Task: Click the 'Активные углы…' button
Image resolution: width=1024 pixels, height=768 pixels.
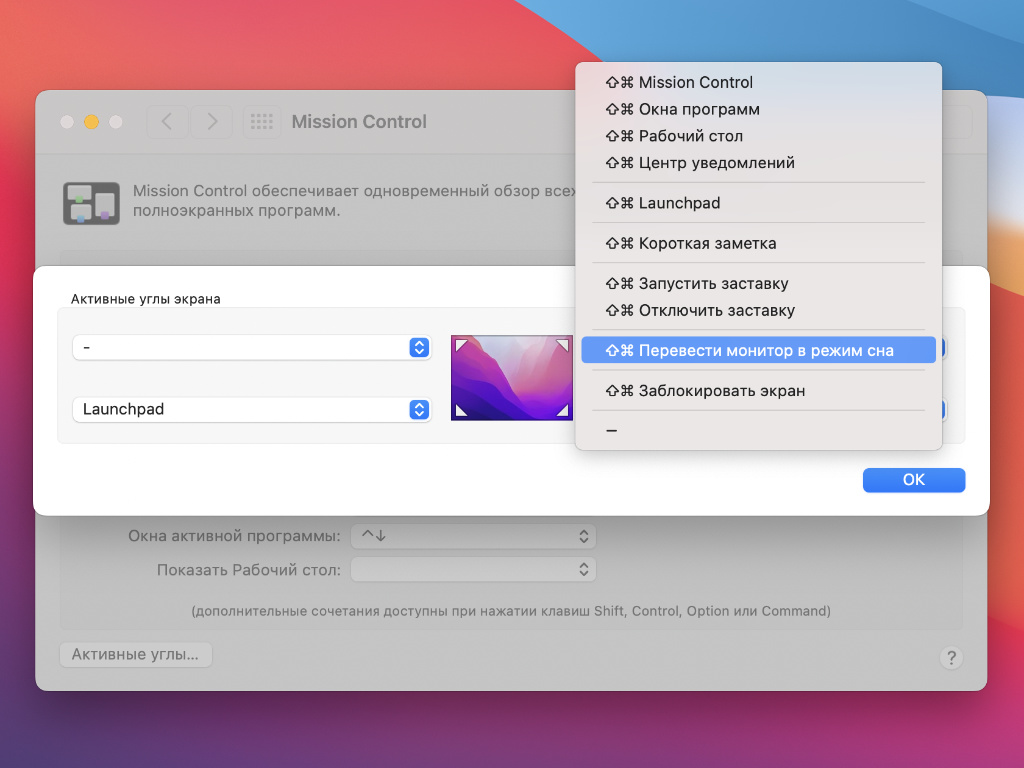Action: coord(136,655)
